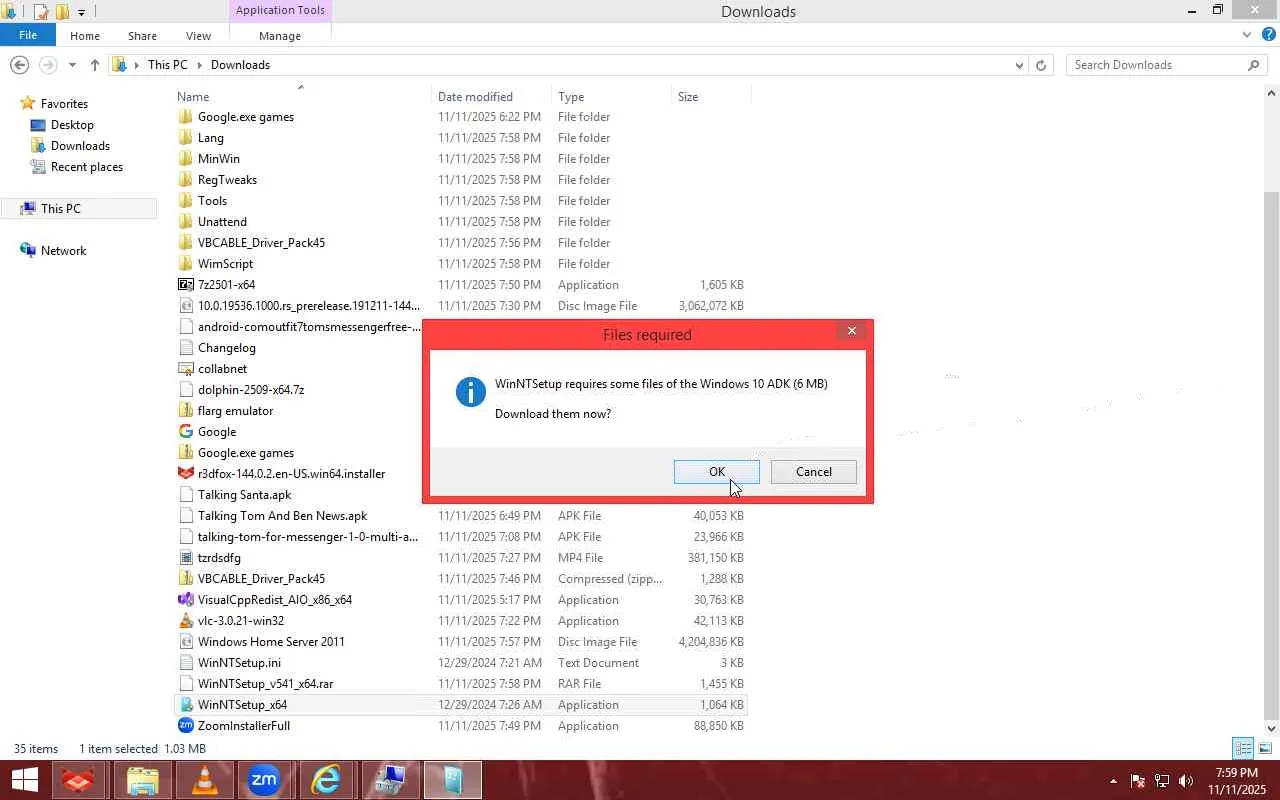Click the Search Downloads input field
The height and width of the screenshot is (800, 1280).
[1157, 65]
